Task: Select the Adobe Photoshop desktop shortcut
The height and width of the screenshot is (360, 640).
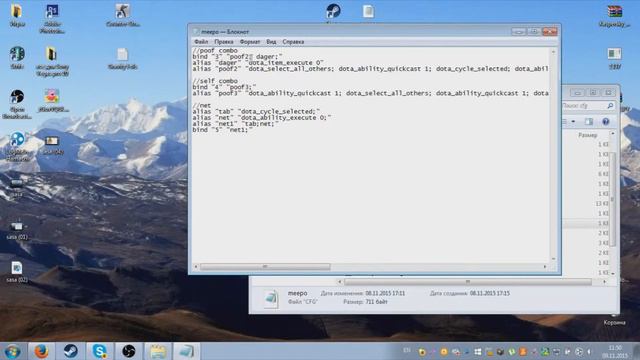Action: pos(52,18)
